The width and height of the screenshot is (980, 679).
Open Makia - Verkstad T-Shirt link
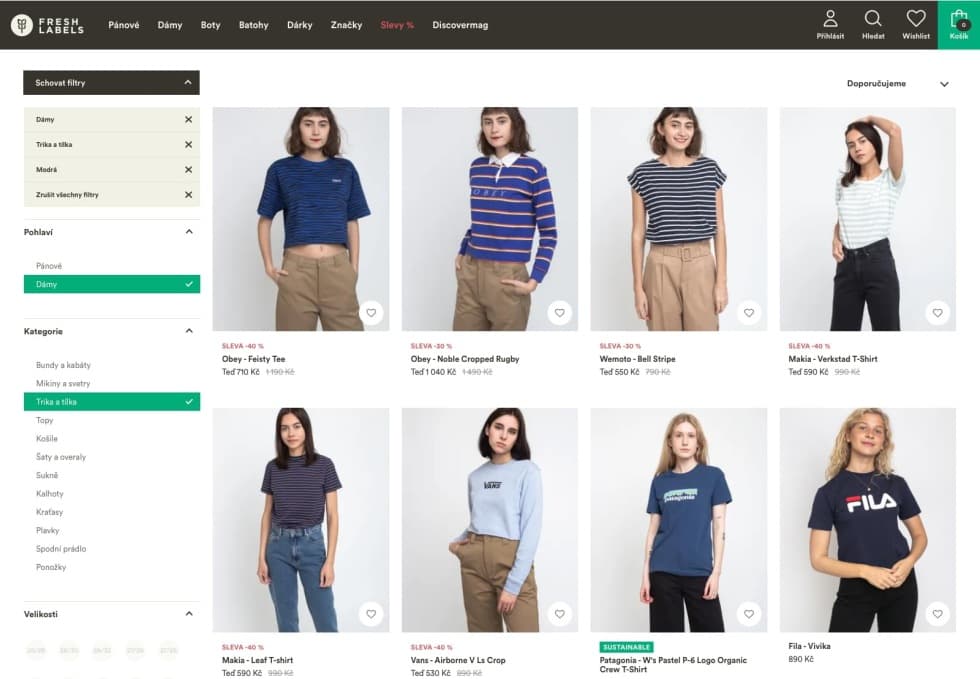(x=833, y=359)
